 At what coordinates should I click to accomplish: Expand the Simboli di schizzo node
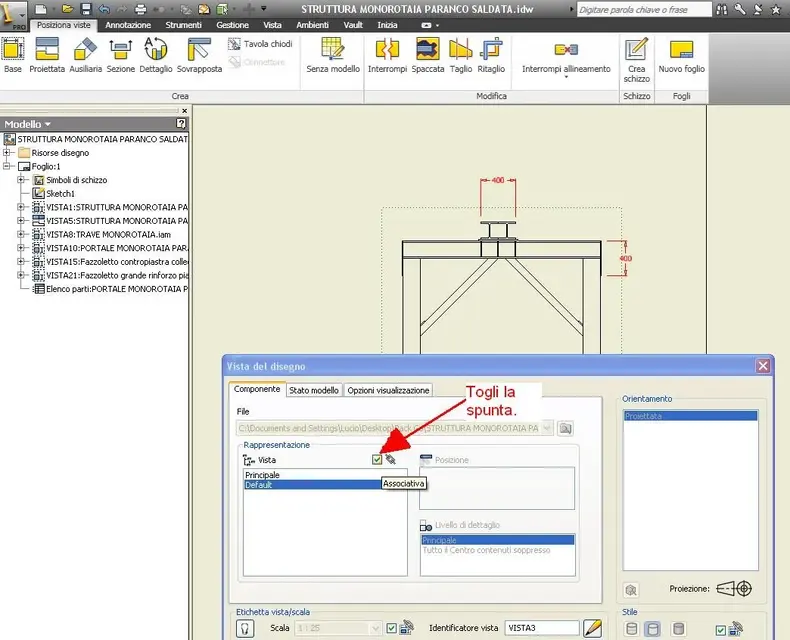[x=21, y=179]
